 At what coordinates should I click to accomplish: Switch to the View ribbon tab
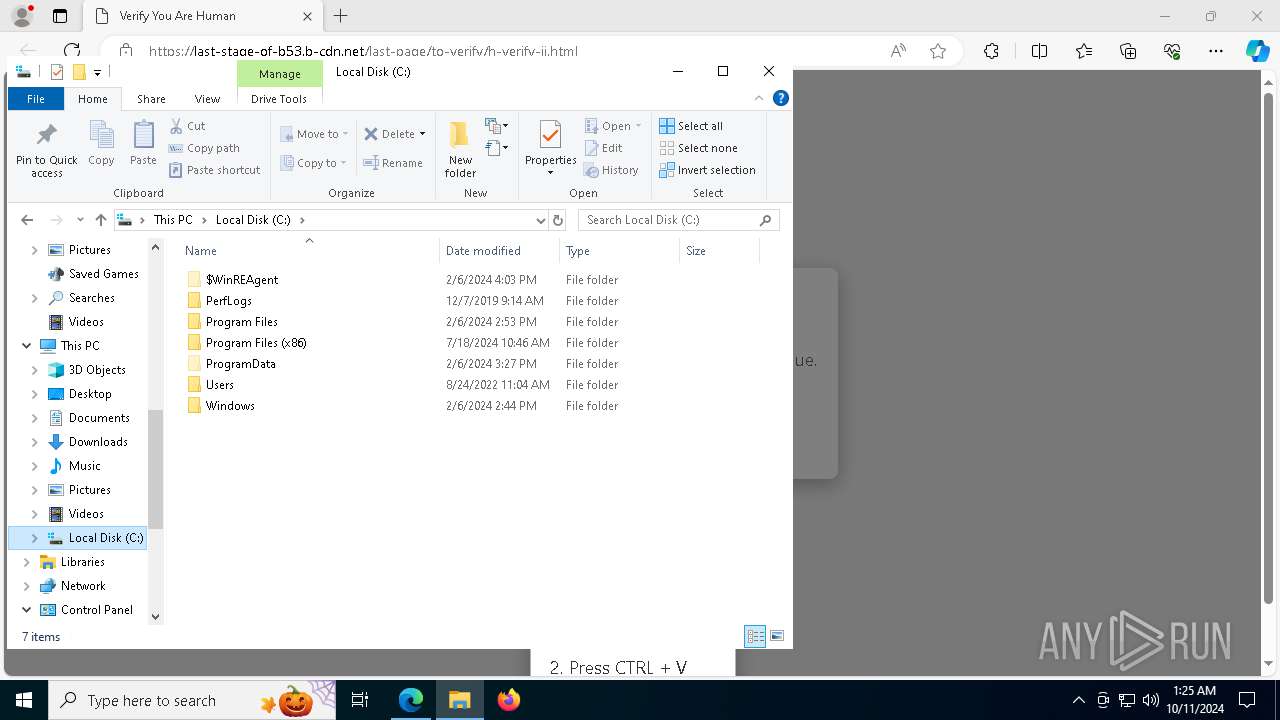[x=207, y=99]
